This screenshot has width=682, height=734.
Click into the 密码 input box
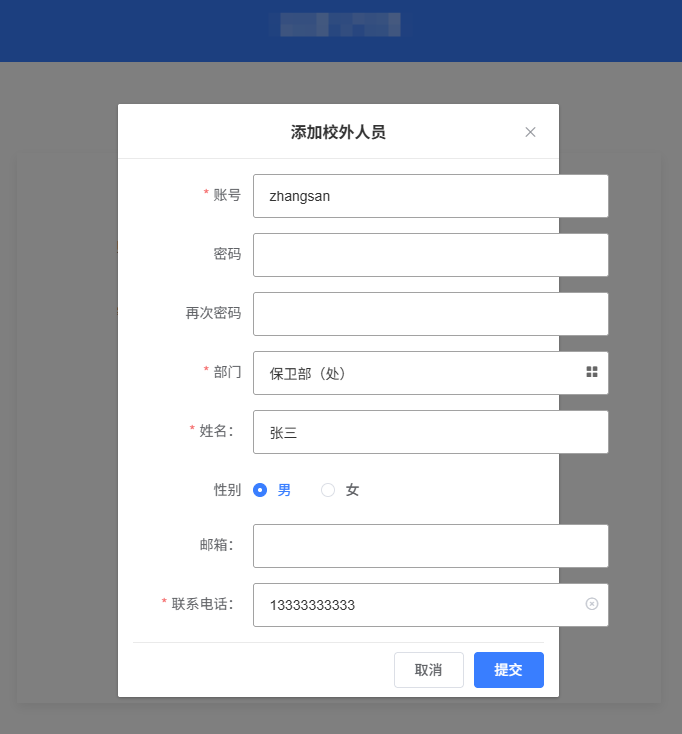click(x=431, y=255)
